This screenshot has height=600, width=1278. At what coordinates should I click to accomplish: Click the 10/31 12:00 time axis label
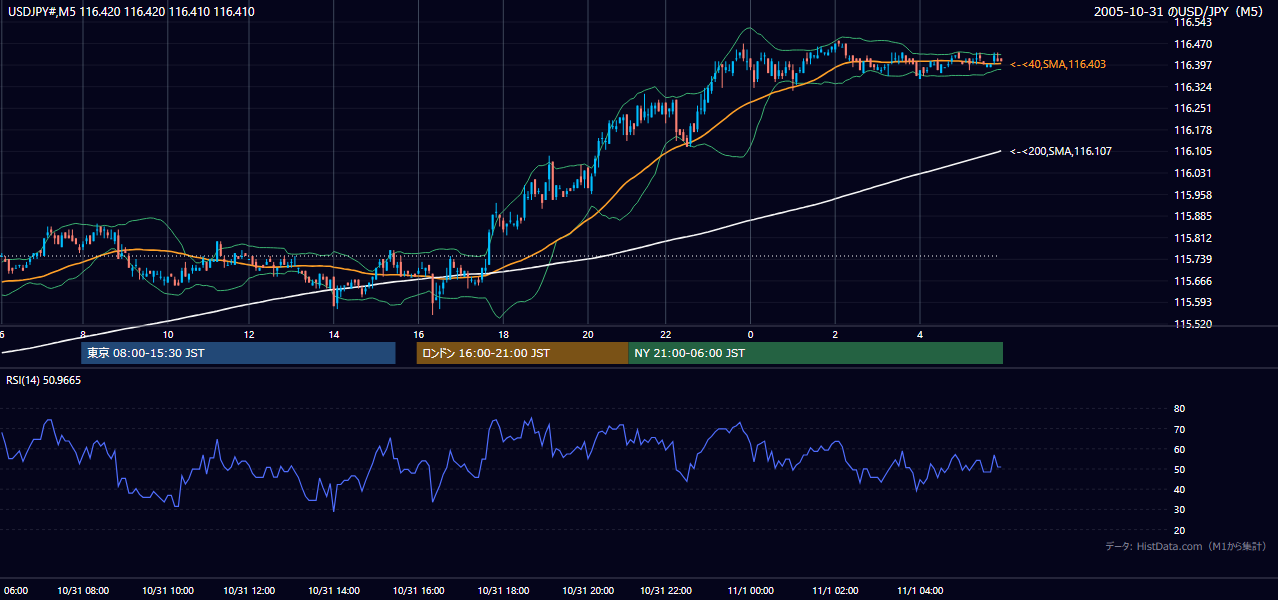pyautogui.click(x=250, y=590)
